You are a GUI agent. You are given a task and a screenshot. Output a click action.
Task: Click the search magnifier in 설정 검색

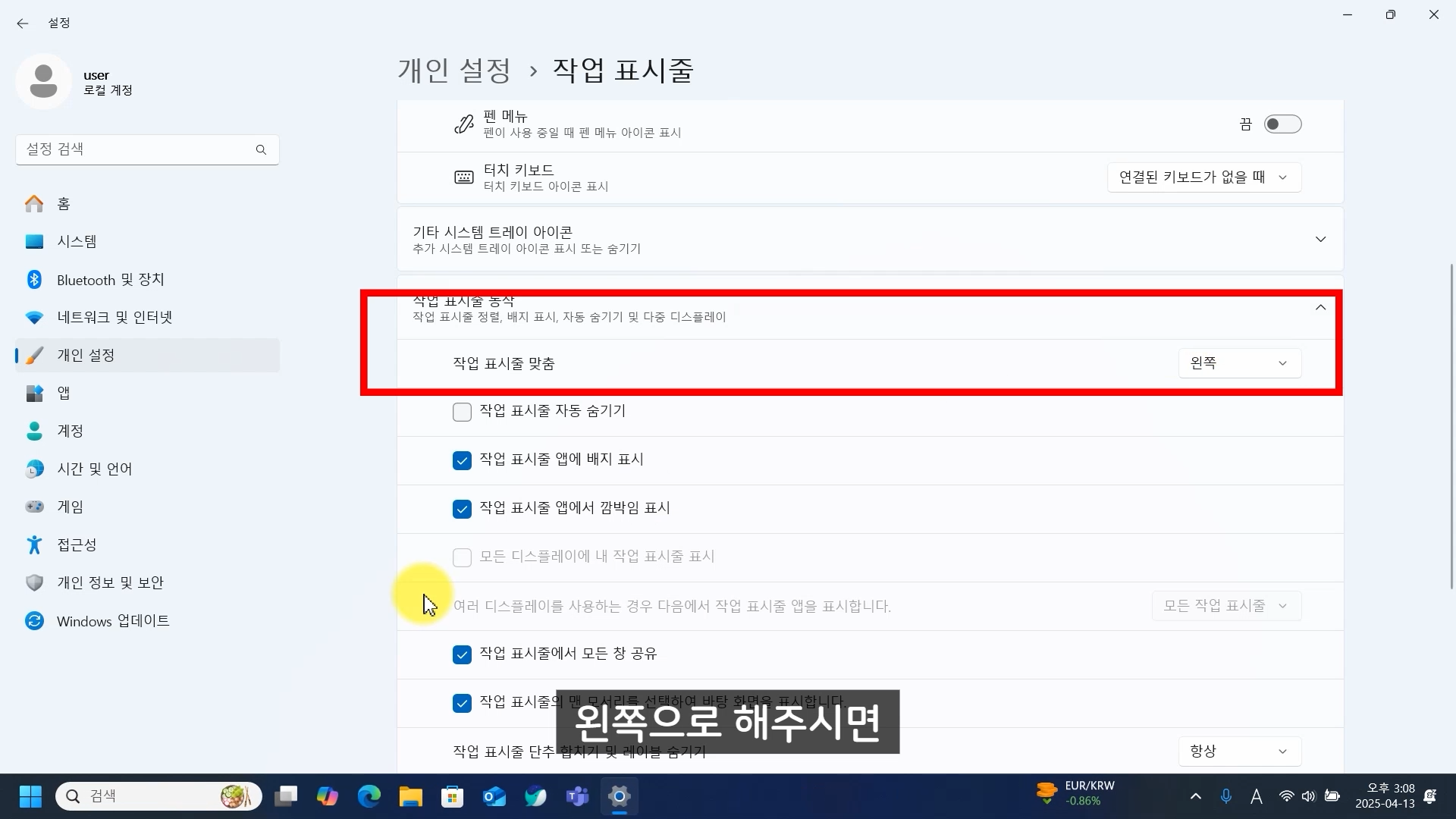(261, 149)
